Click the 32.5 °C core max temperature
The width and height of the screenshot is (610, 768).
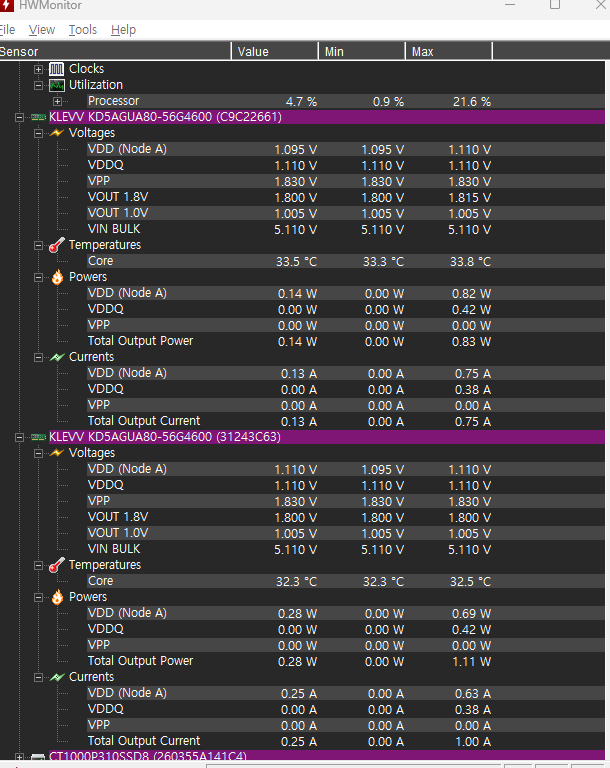[x=470, y=582]
